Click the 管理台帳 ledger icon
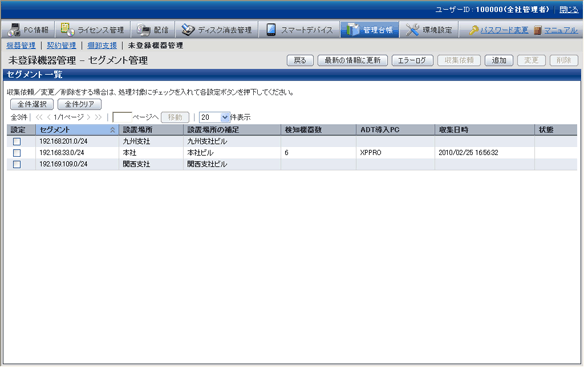 coord(352,30)
